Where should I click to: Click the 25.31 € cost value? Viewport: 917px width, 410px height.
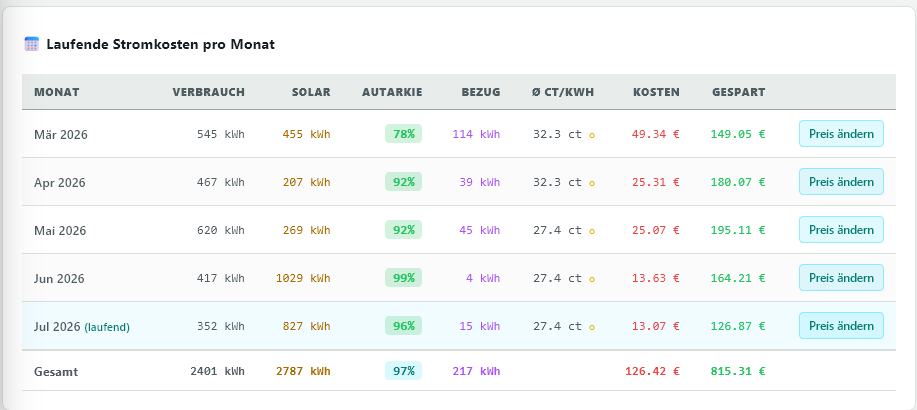[656, 182]
